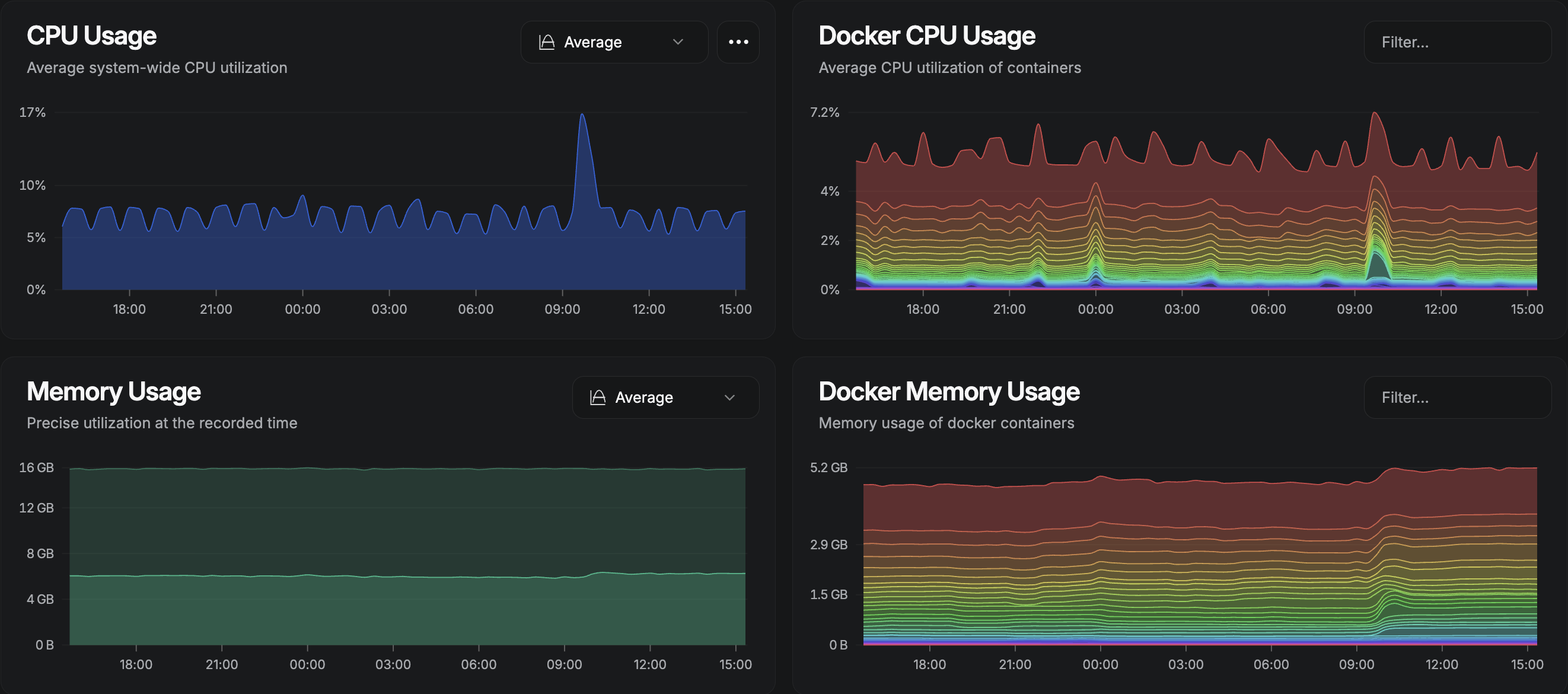Image resolution: width=1568 pixels, height=694 pixels.
Task: Expand the Average dropdown in the CPU Usage panel
Action: pyautogui.click(x=615, y=42)
